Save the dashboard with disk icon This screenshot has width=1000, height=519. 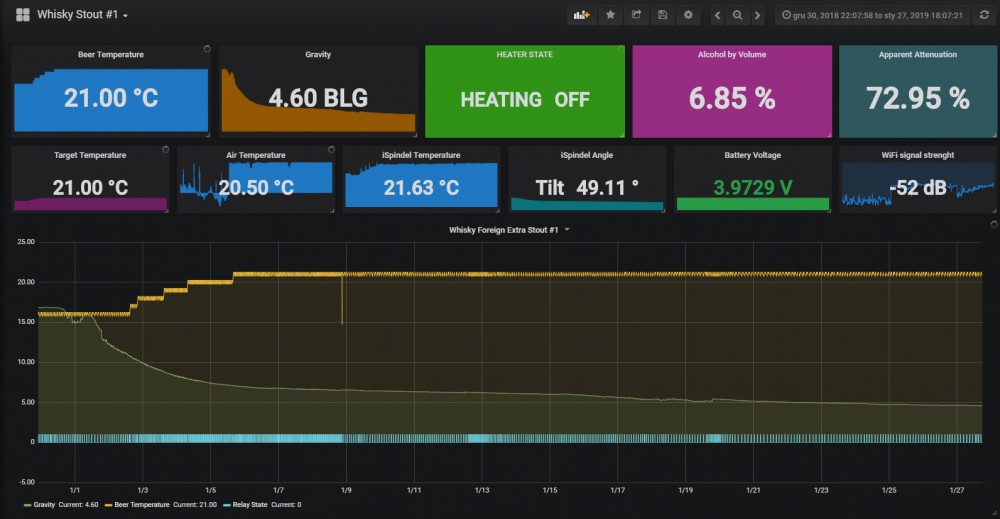(x=662, y=15)
